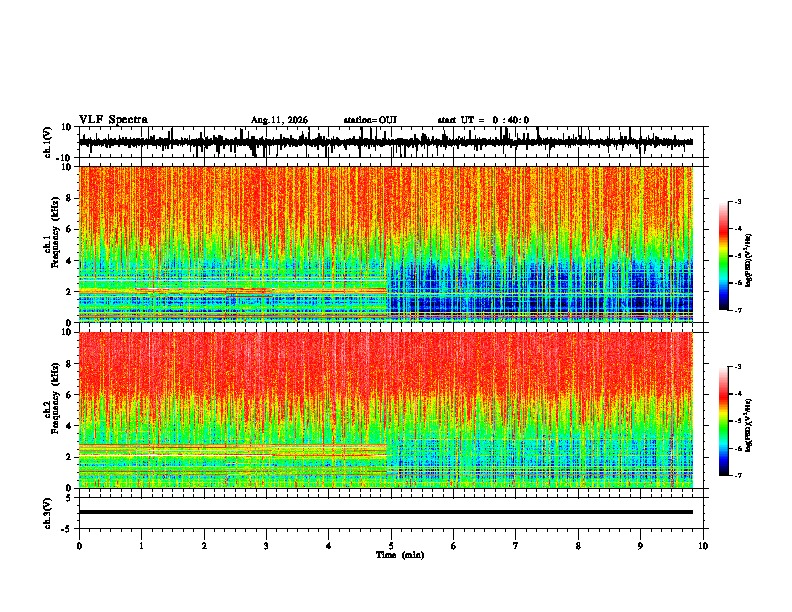The width and height of the screenshot is (792, 612).
Task: Click the ch.1 colorbar log(PSD) unit label
Action: pyautogui.click(x=749, y=260)
